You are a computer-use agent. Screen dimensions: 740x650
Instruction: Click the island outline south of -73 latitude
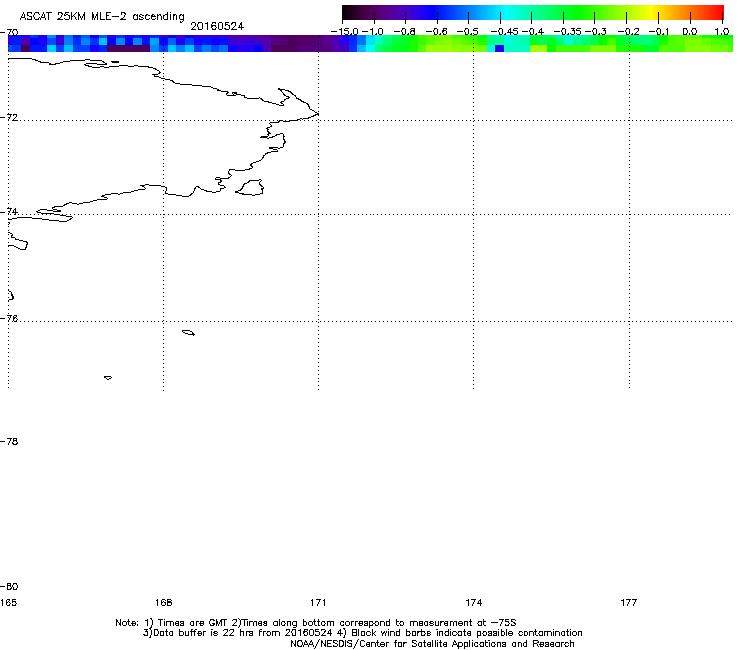pyautogui.click(x=250, y=187)
